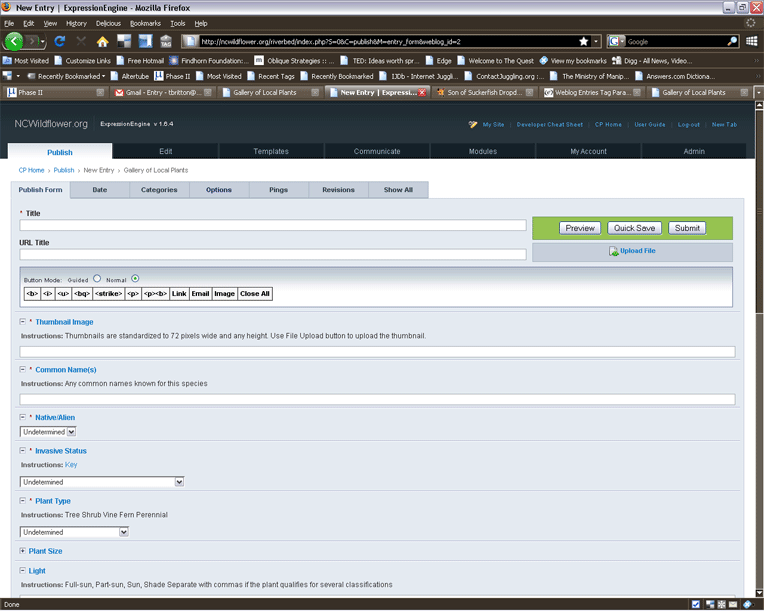Click the My Site pencil icon
The height and width of the screenshot is (611, 764).
coord(473,125)
